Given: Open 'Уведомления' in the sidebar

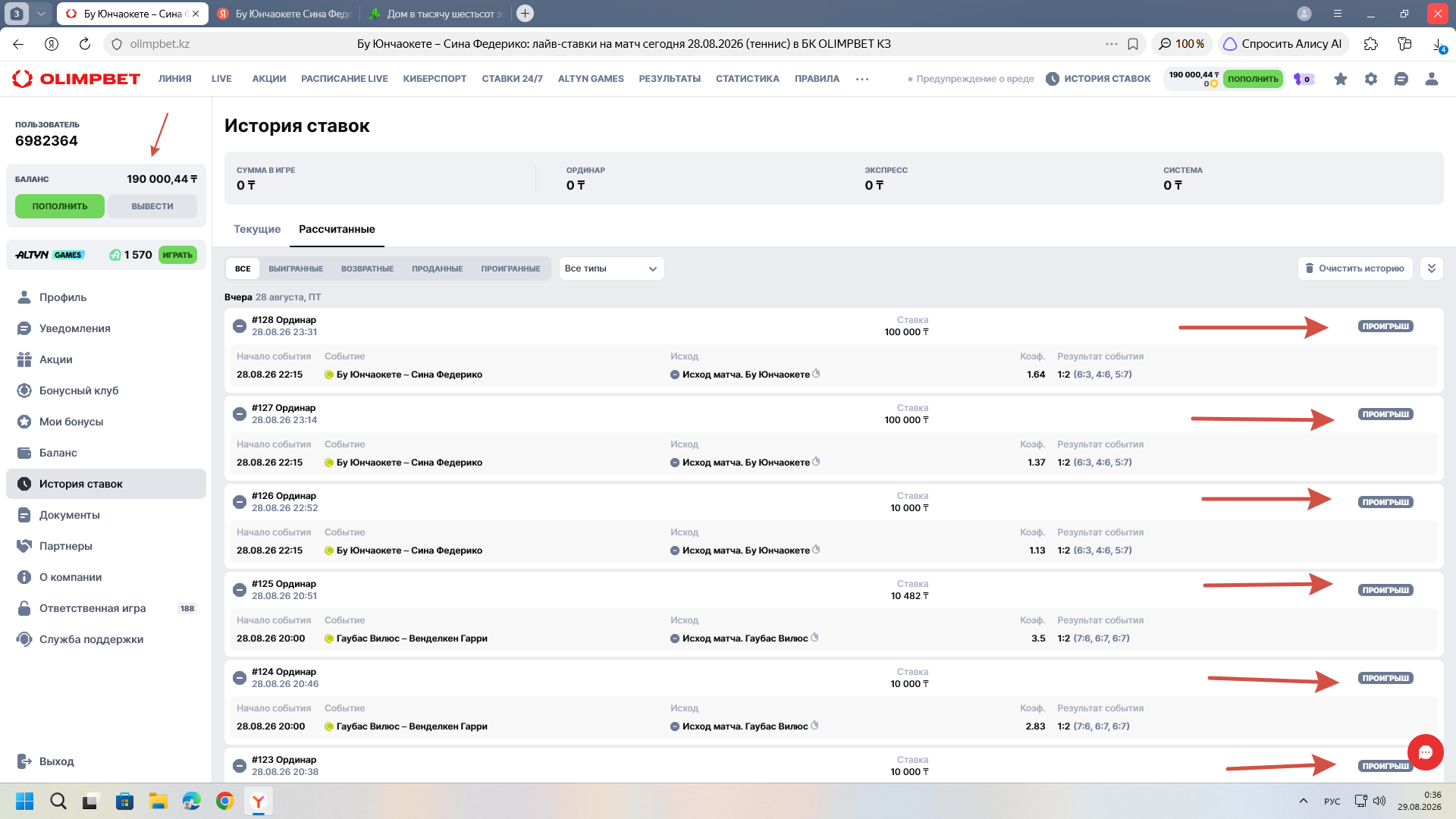Looking at the screenshot, I should coord(106,328).
